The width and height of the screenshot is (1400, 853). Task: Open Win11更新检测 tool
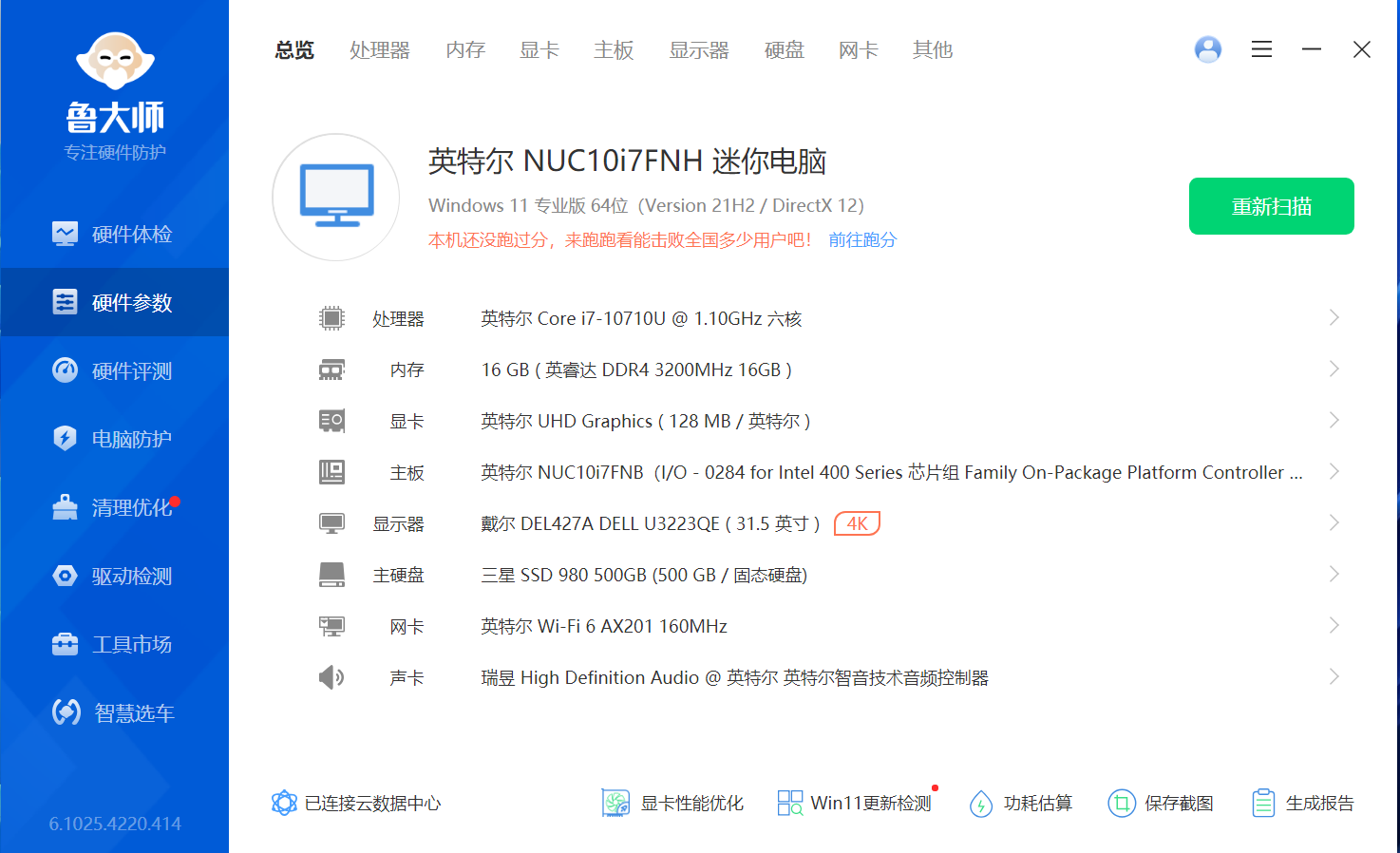coord(855,804)
